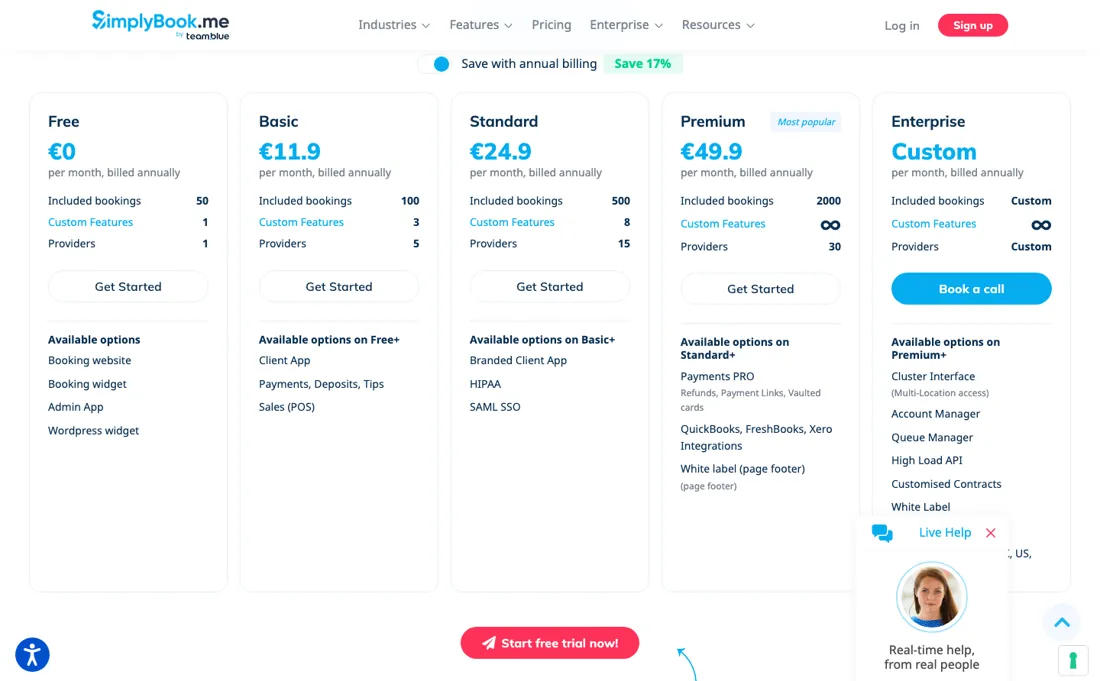
Task: Open Custom Features link in Basic plan
Action: point(301,222)
